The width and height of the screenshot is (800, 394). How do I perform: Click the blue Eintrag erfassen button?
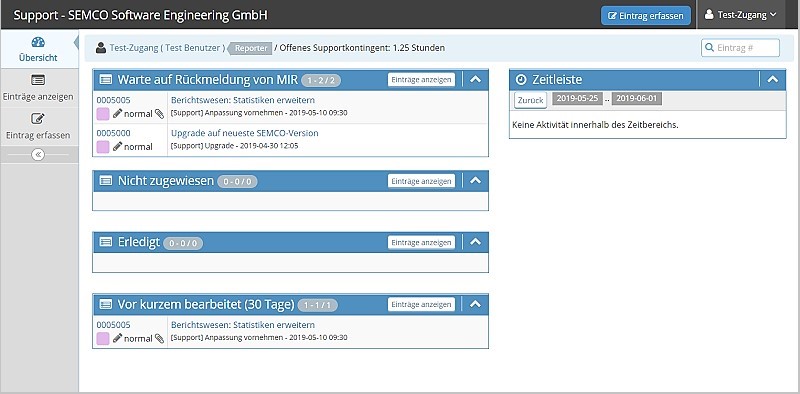pos(645,15)
